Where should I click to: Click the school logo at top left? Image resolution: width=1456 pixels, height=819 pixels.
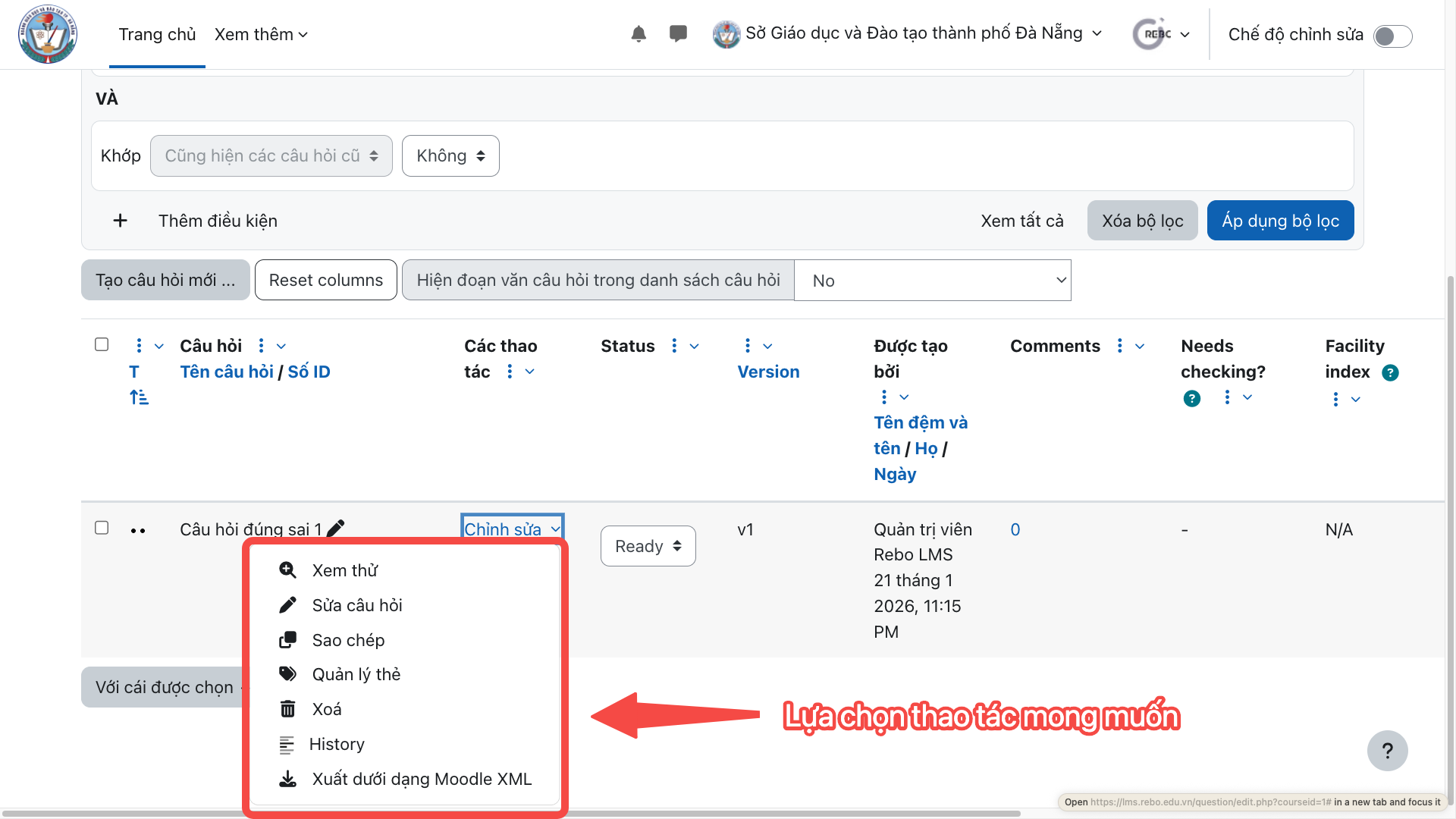coord(48,34)
